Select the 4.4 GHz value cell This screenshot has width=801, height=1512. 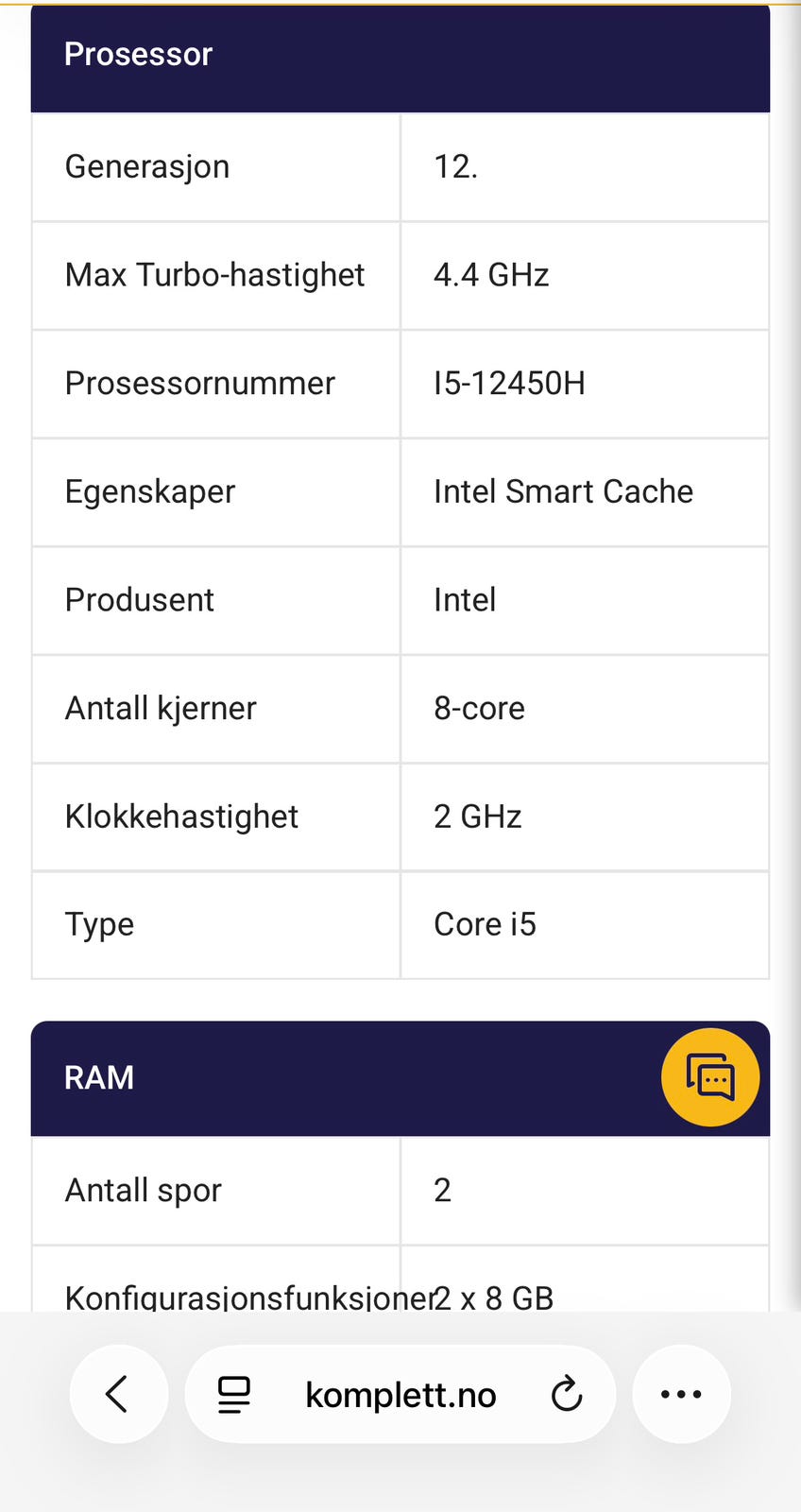pos(491,275)
